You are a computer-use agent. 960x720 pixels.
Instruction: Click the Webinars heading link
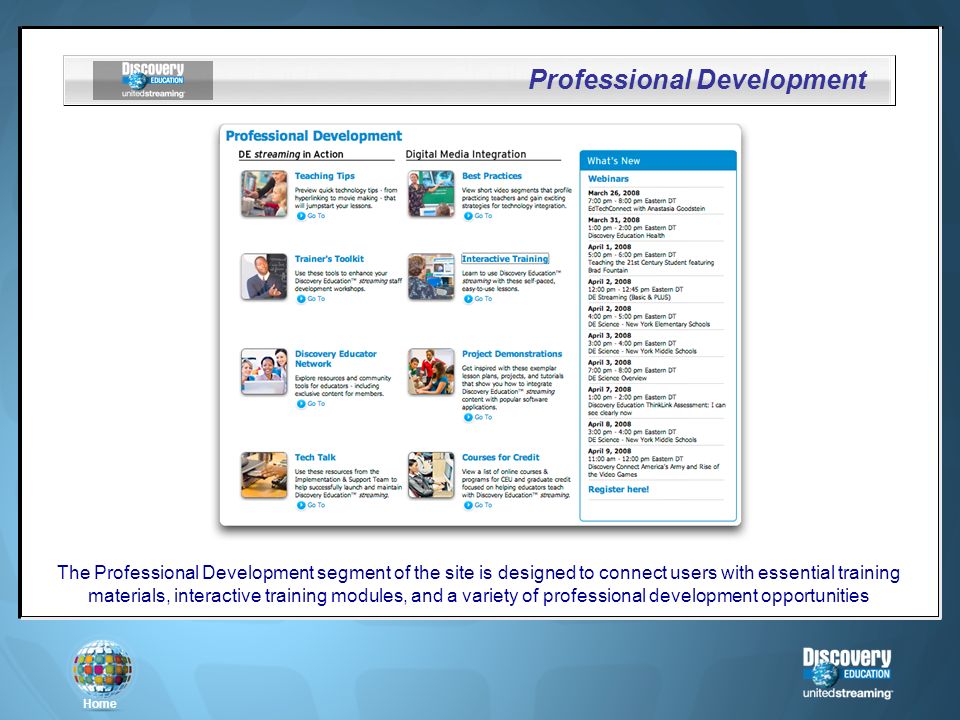pos(609,179)
